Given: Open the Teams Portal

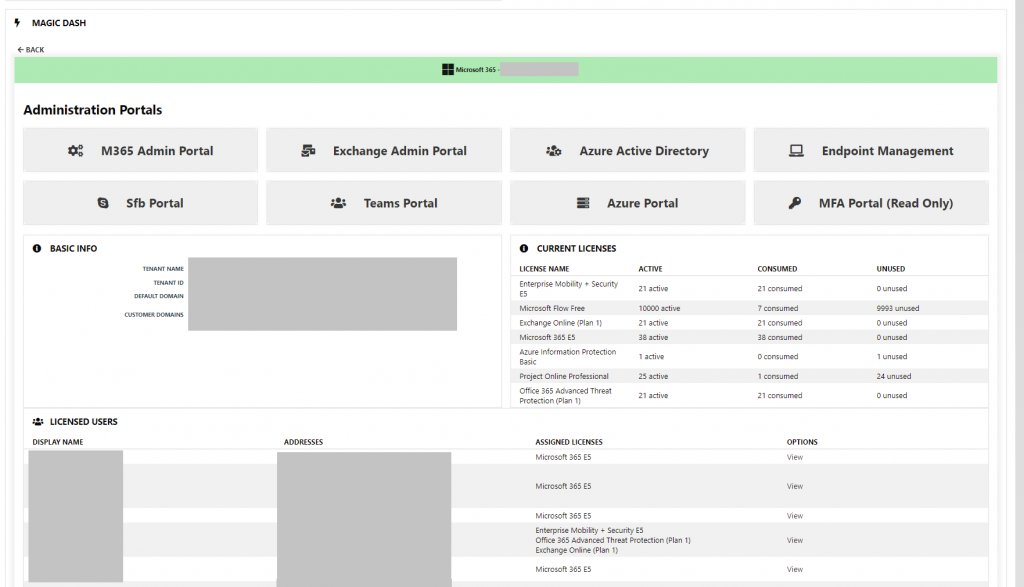Looking at the screenshot, I should coord(384,203).
